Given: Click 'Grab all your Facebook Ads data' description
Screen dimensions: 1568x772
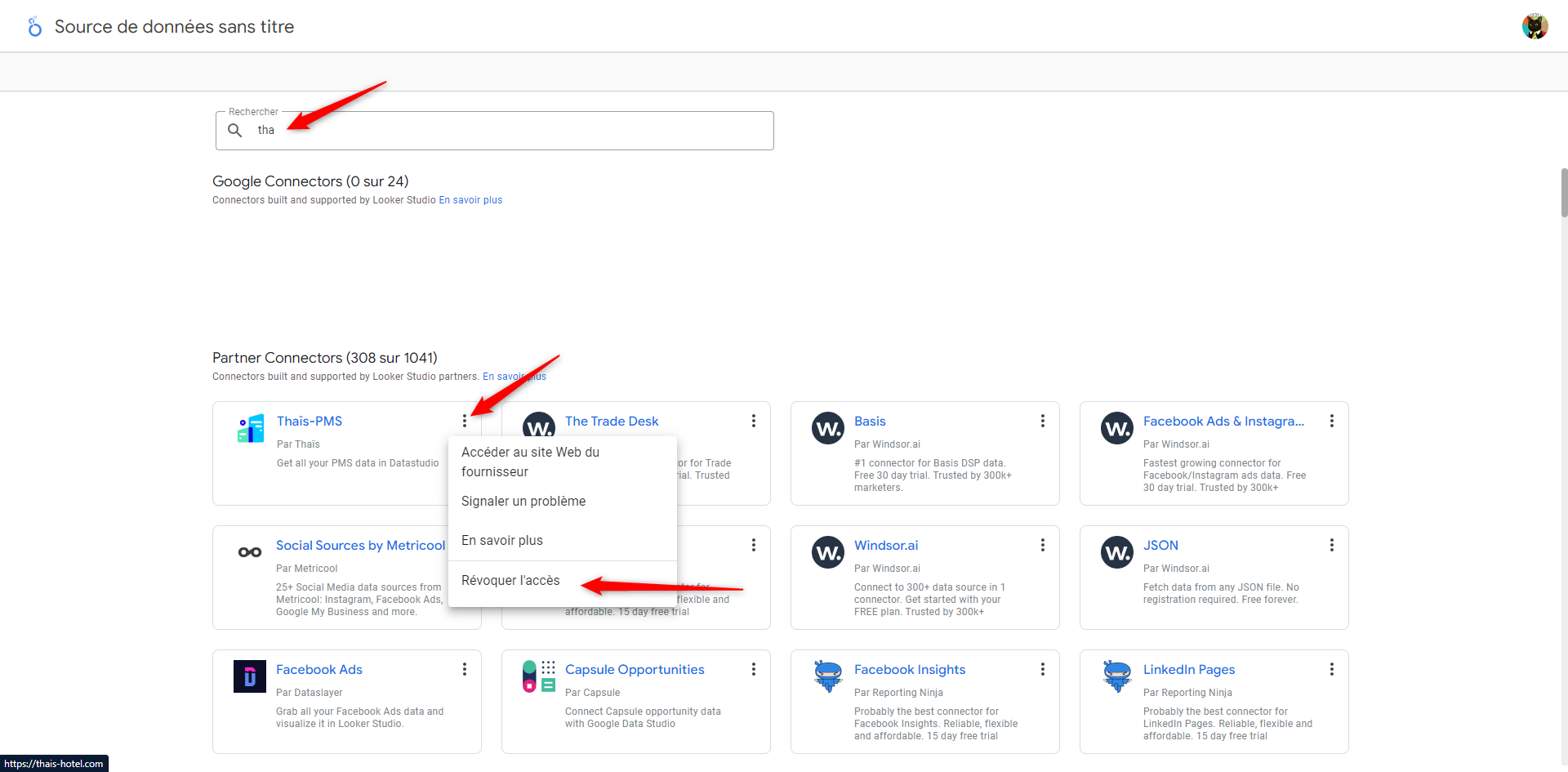Looking at the screenshot, I should coord(359,717).
